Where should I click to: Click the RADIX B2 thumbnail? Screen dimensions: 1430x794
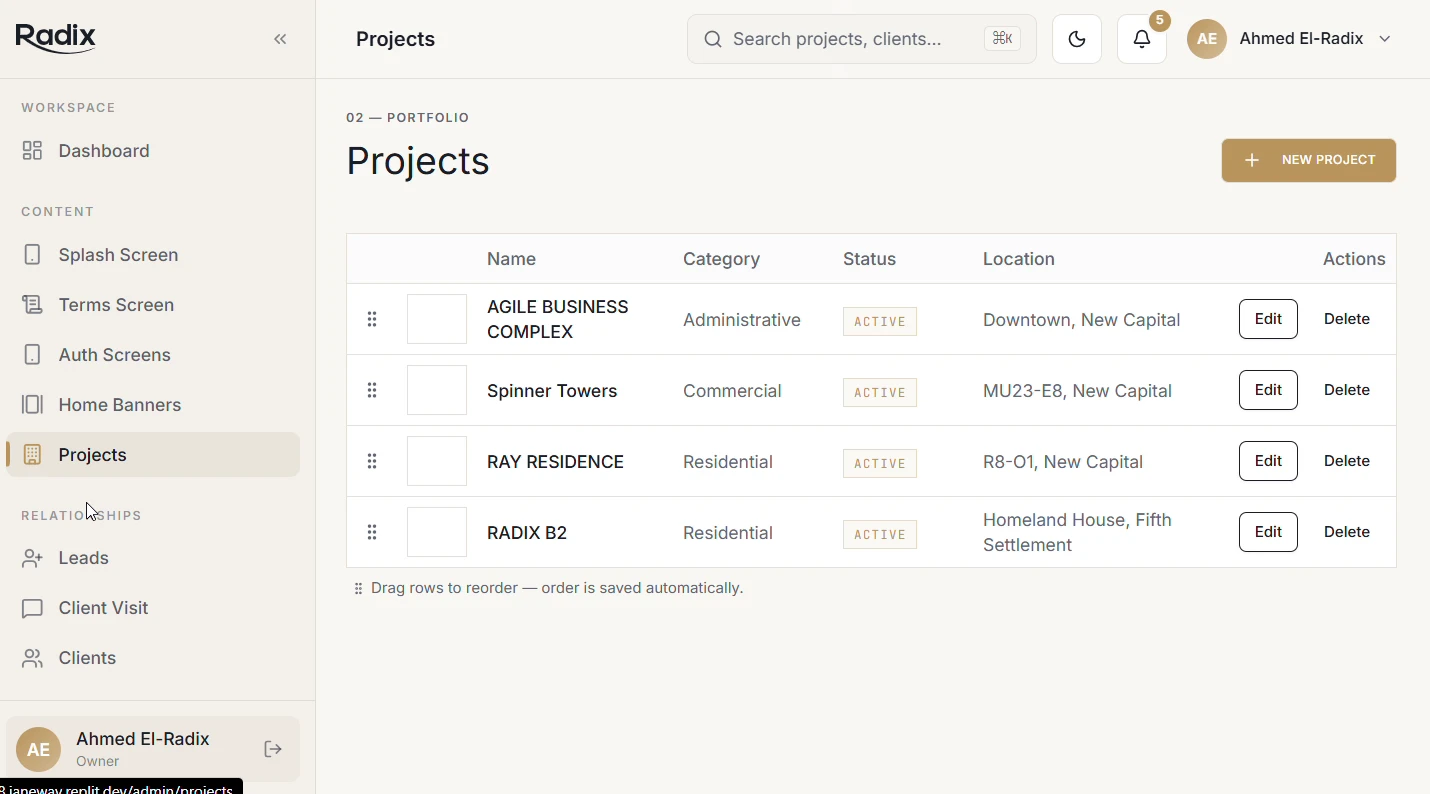(437, 532)
